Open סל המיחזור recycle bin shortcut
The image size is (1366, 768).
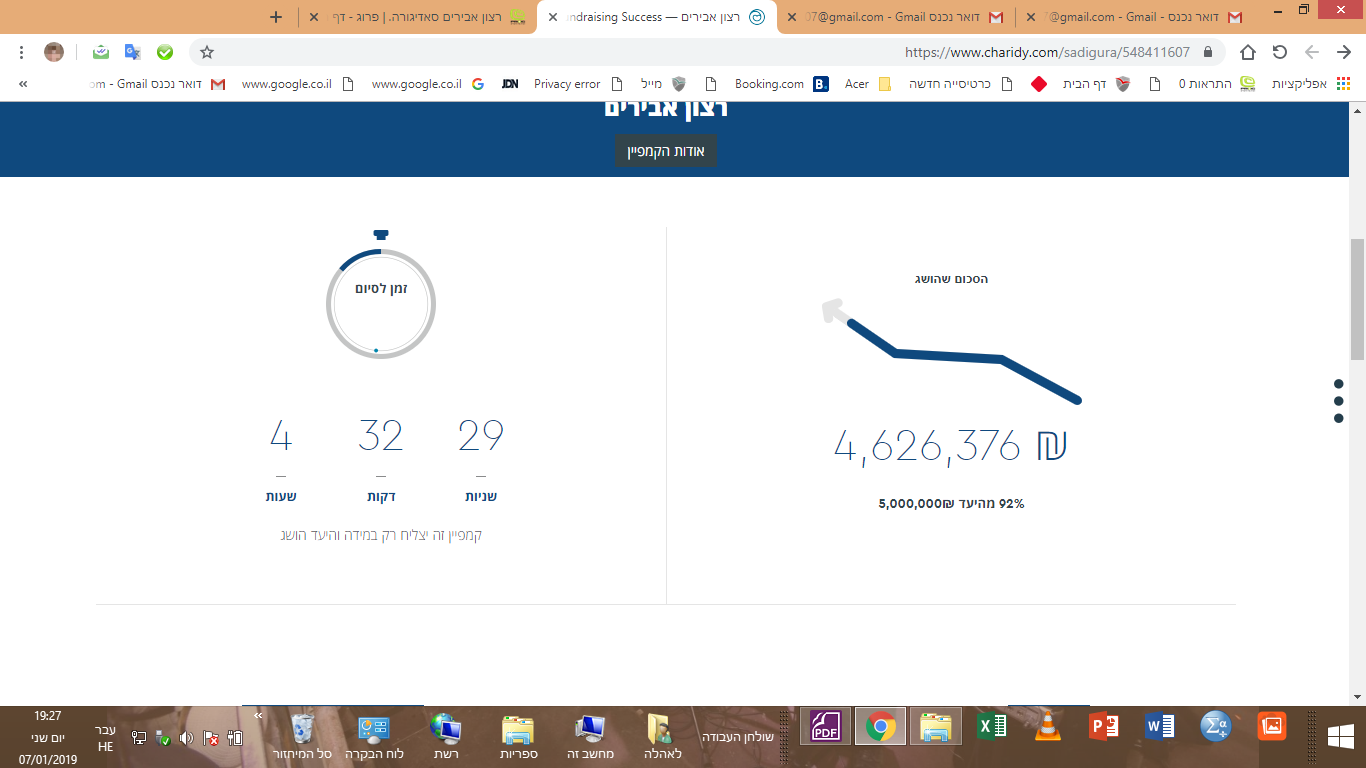pyautogui.click(x=303, y=736)
